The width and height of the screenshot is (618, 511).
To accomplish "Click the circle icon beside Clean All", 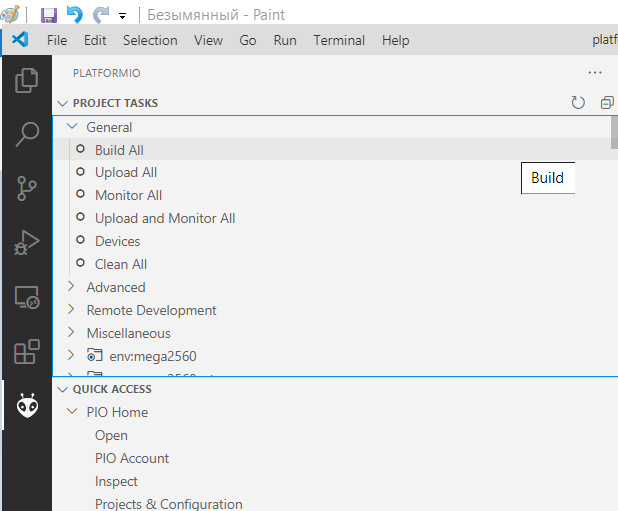I will (80, 262).
